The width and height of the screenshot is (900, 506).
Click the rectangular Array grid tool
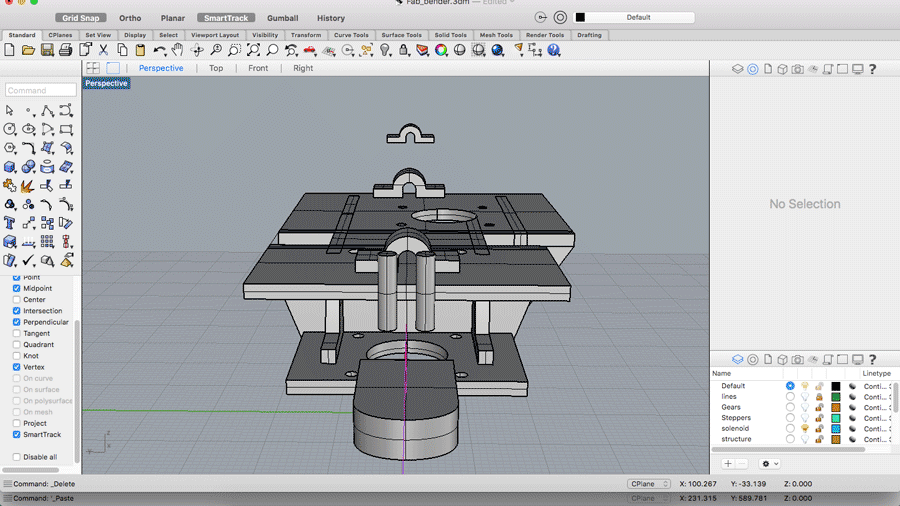pyautogui.click(x=48, y=242)
